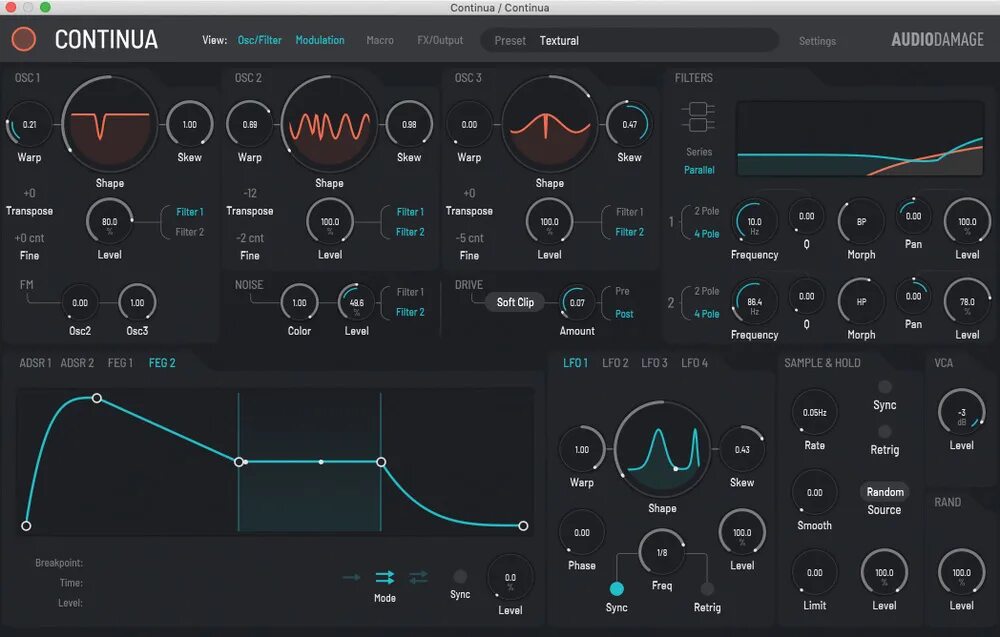Select the OSC 1 waveform Shape display
Image resolution: width=1000 pixels, height=637 pixels.
110,124
